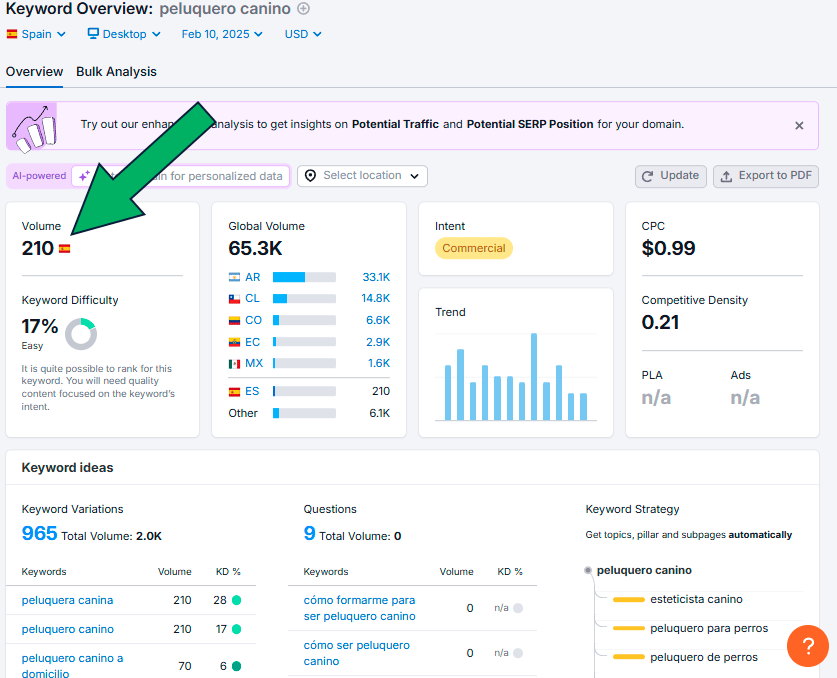Image resolution: width=837 pixels, height=678 pixels.
Task: Click the banner's chart illustration icon
Action: [33, 126]
